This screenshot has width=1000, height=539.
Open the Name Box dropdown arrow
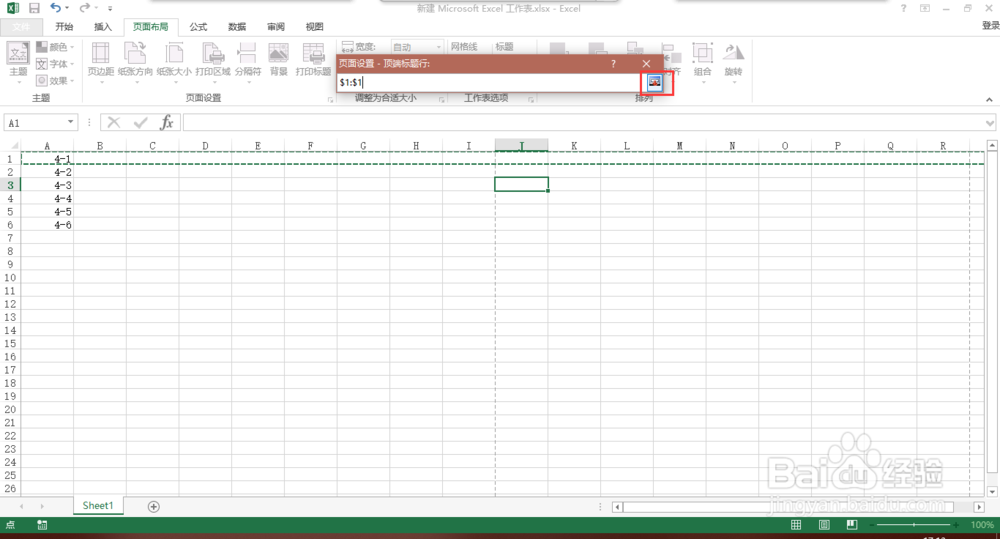(70, 122)
